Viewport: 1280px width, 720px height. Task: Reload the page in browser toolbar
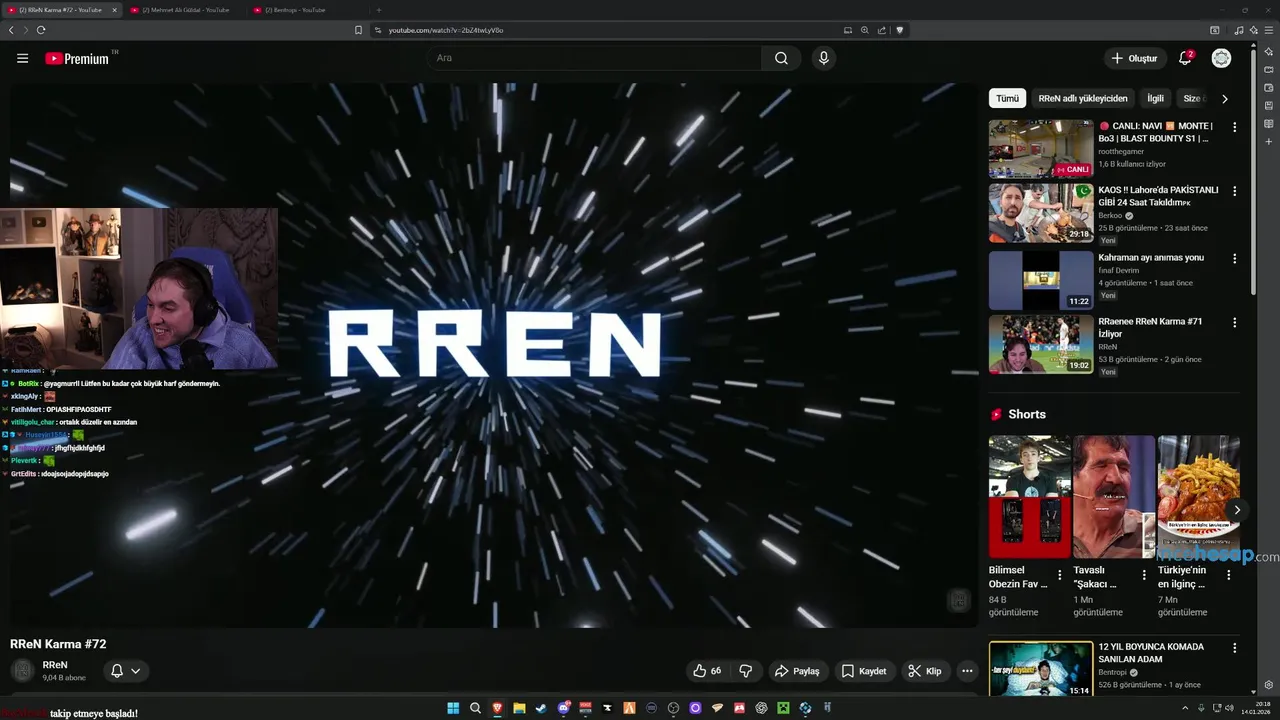41,30
